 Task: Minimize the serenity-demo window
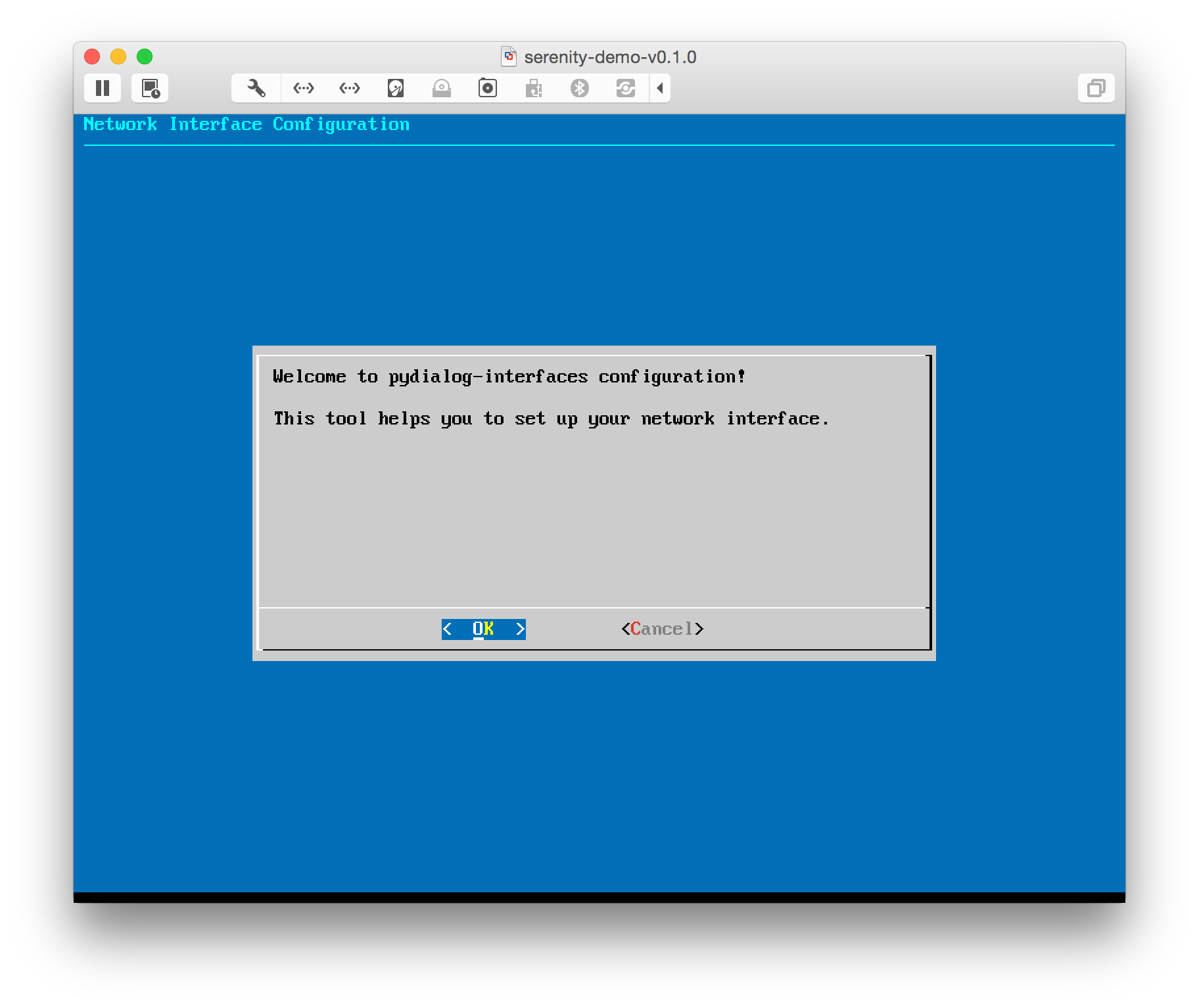[x=118, y=57]
